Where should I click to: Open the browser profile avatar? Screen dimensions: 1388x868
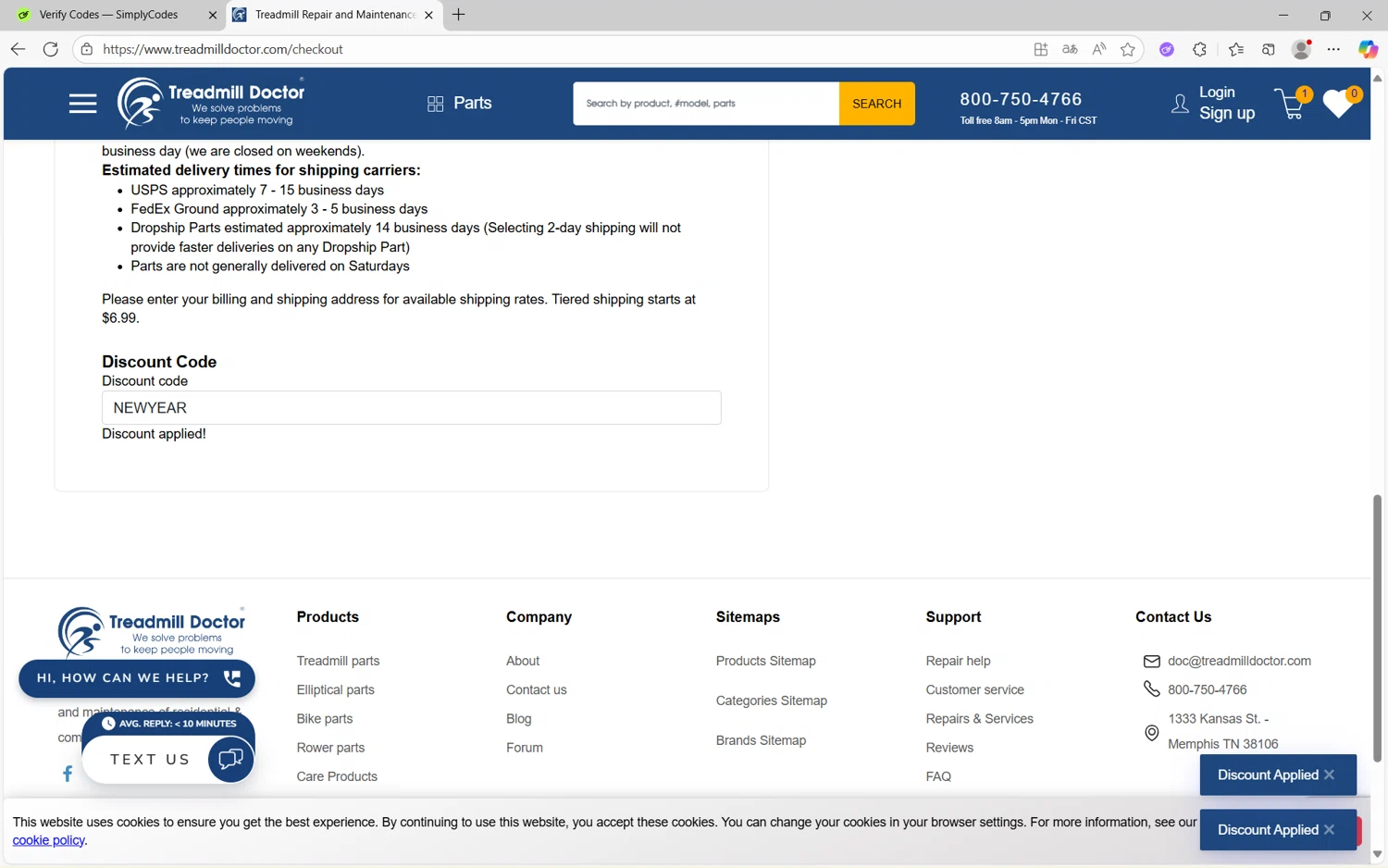pos(1301,49)
